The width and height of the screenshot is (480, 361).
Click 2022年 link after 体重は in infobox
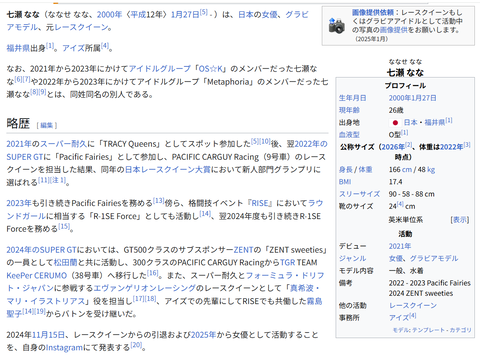pos(452,147)
